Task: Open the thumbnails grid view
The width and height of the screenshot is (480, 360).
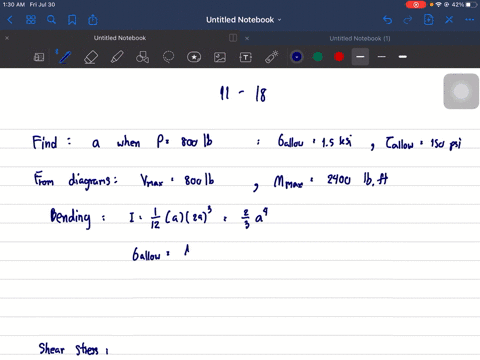Action: tap(31, 20)
